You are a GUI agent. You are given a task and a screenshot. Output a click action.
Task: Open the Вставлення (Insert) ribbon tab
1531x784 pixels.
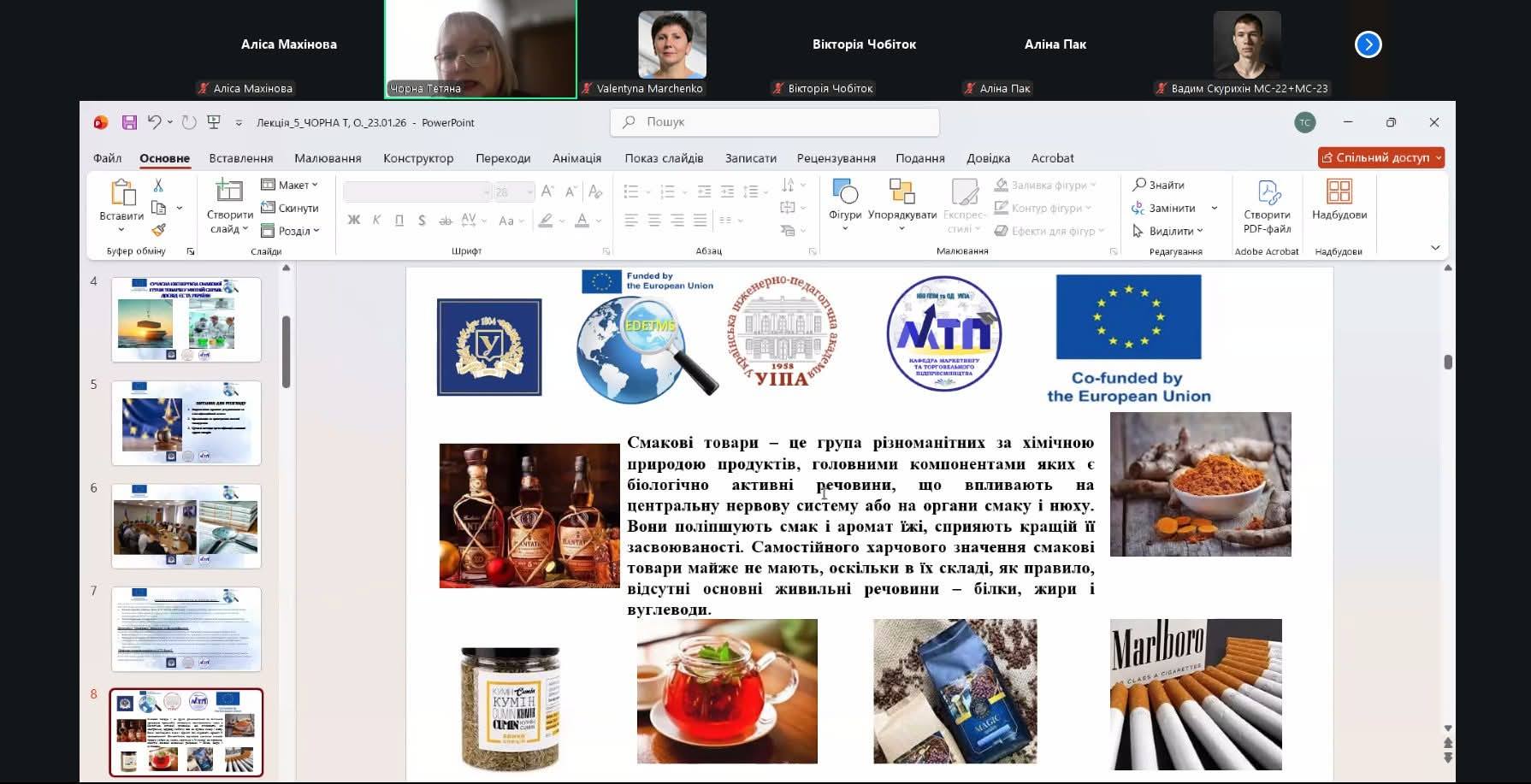(x=240, y=158)
